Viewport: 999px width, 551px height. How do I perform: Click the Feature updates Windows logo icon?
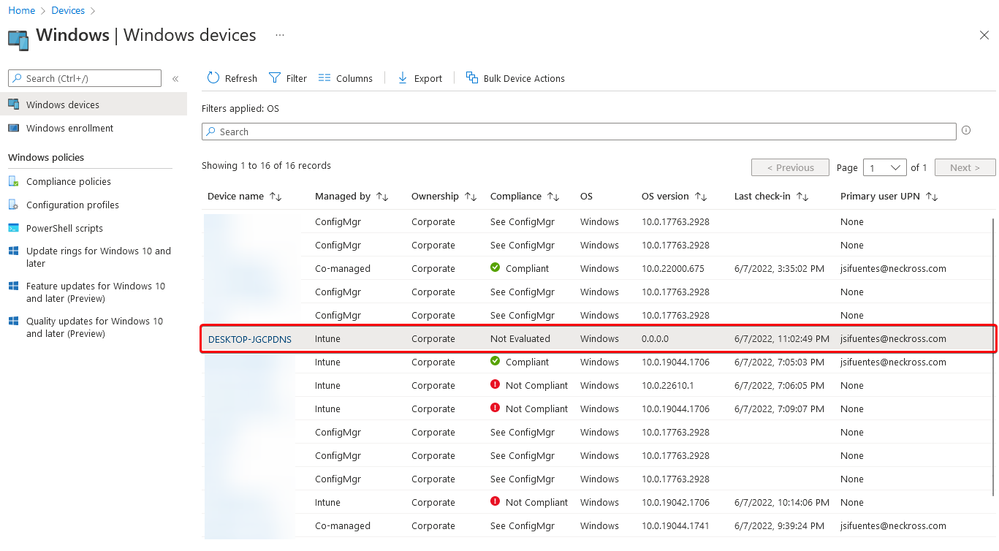pyautogui.click(x=13, y=286)
